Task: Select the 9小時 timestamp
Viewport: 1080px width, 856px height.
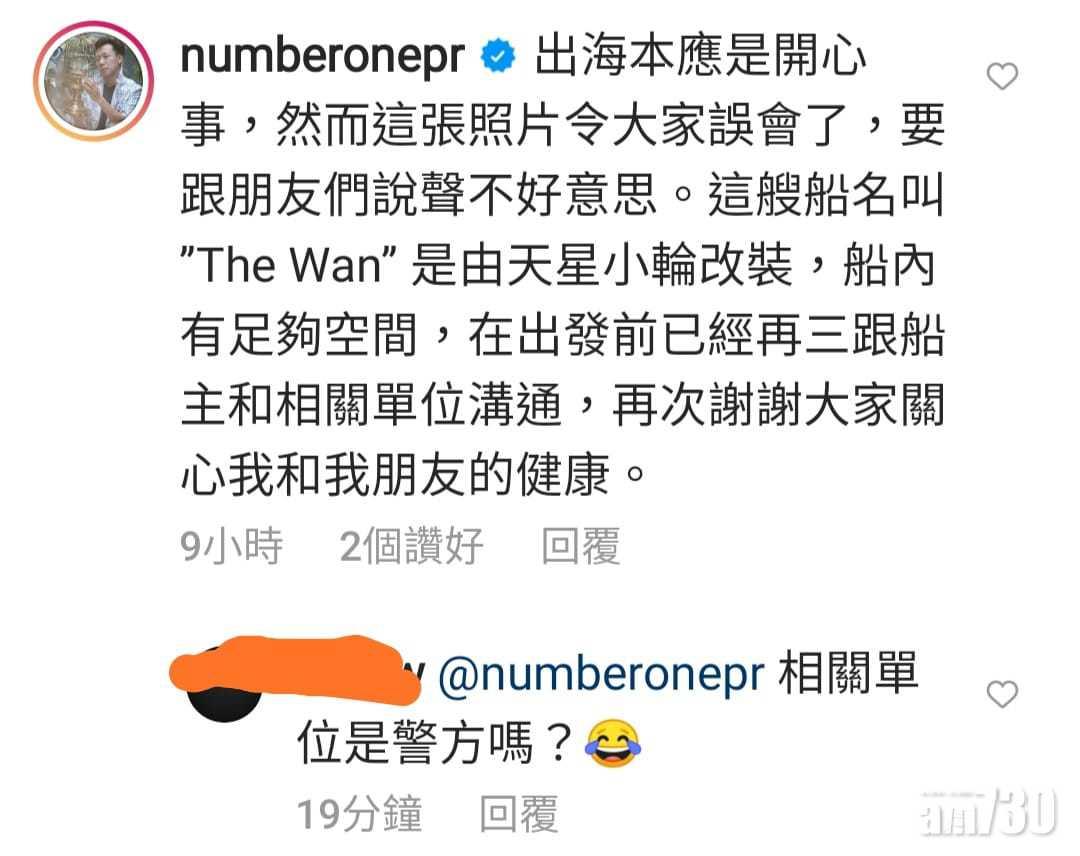Action: tap(231, 546)
